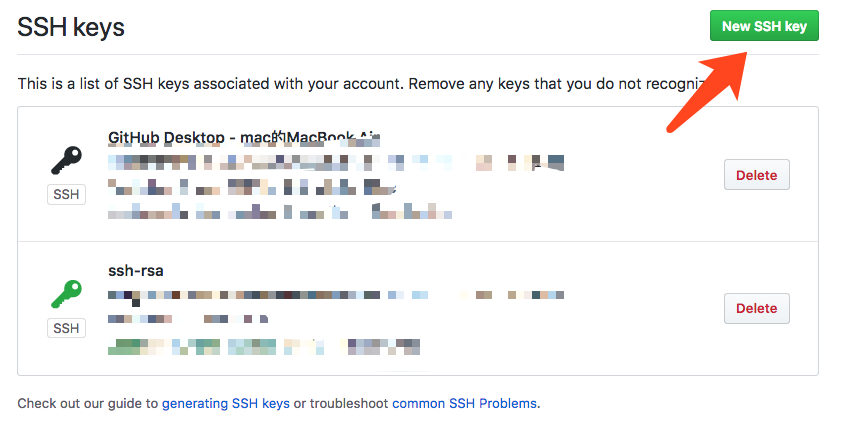This screenshot has width=856, height=438.
Task: Delete the GitHub Desktop SSH key
Action: 756,175
